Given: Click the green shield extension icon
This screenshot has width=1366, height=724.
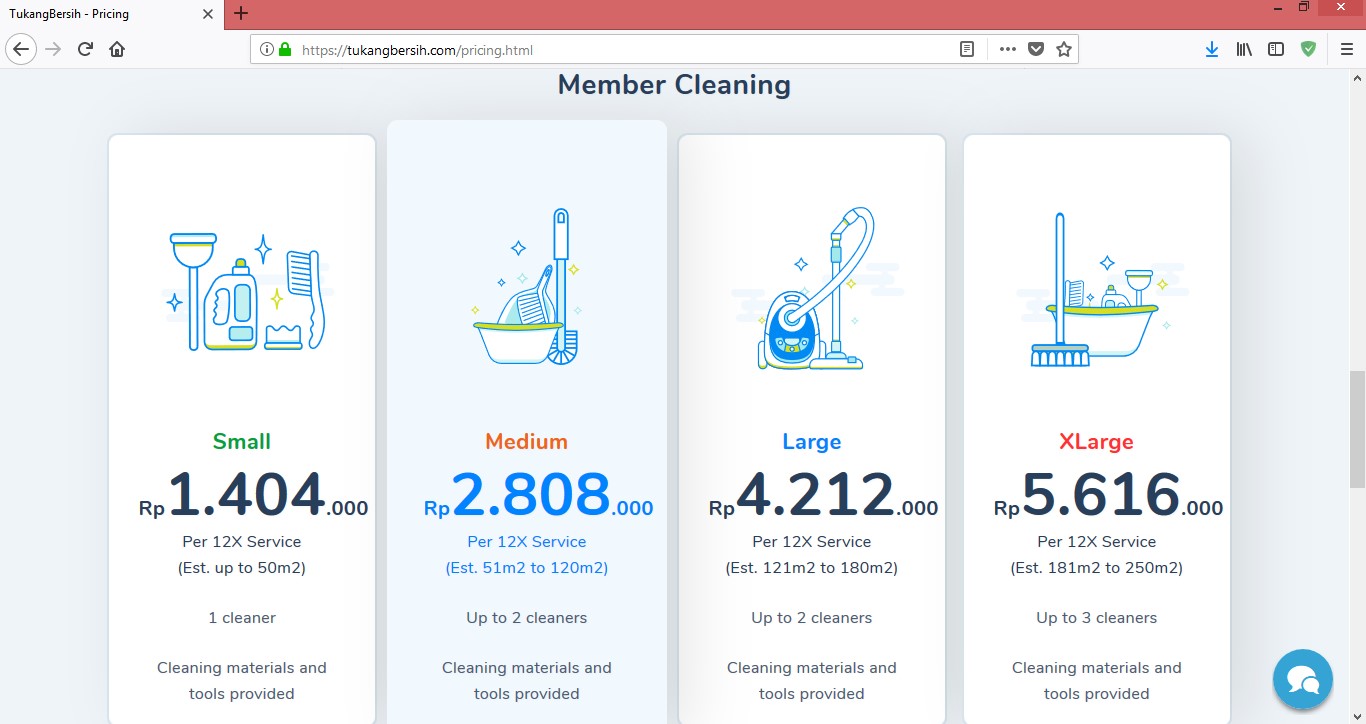Looking at the screenshot, I should tap(1308, 49).
